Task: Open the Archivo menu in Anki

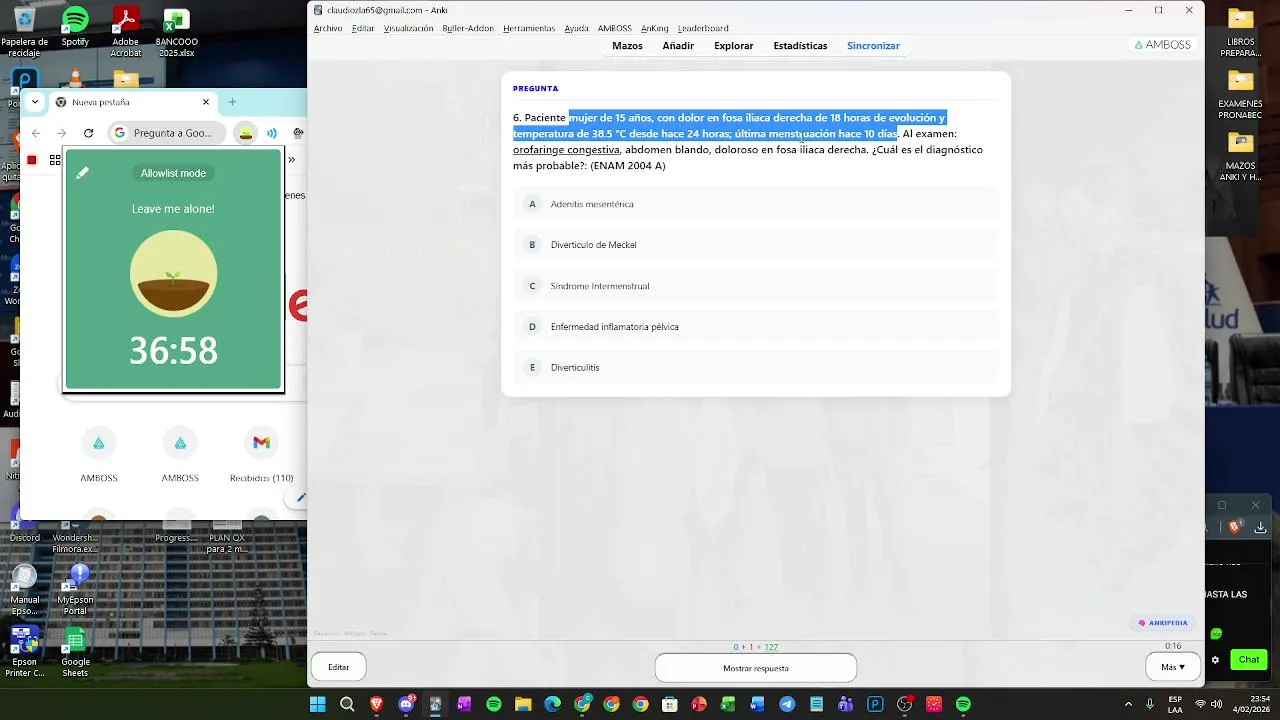Action: 328,28
